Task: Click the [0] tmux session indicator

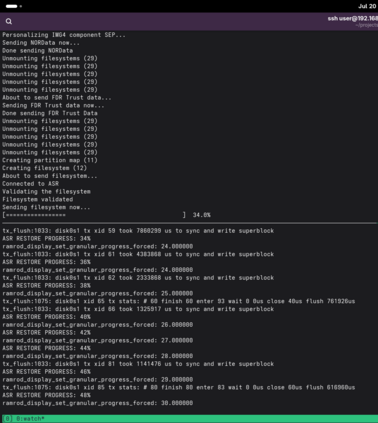Action: [x=8, y=419]
